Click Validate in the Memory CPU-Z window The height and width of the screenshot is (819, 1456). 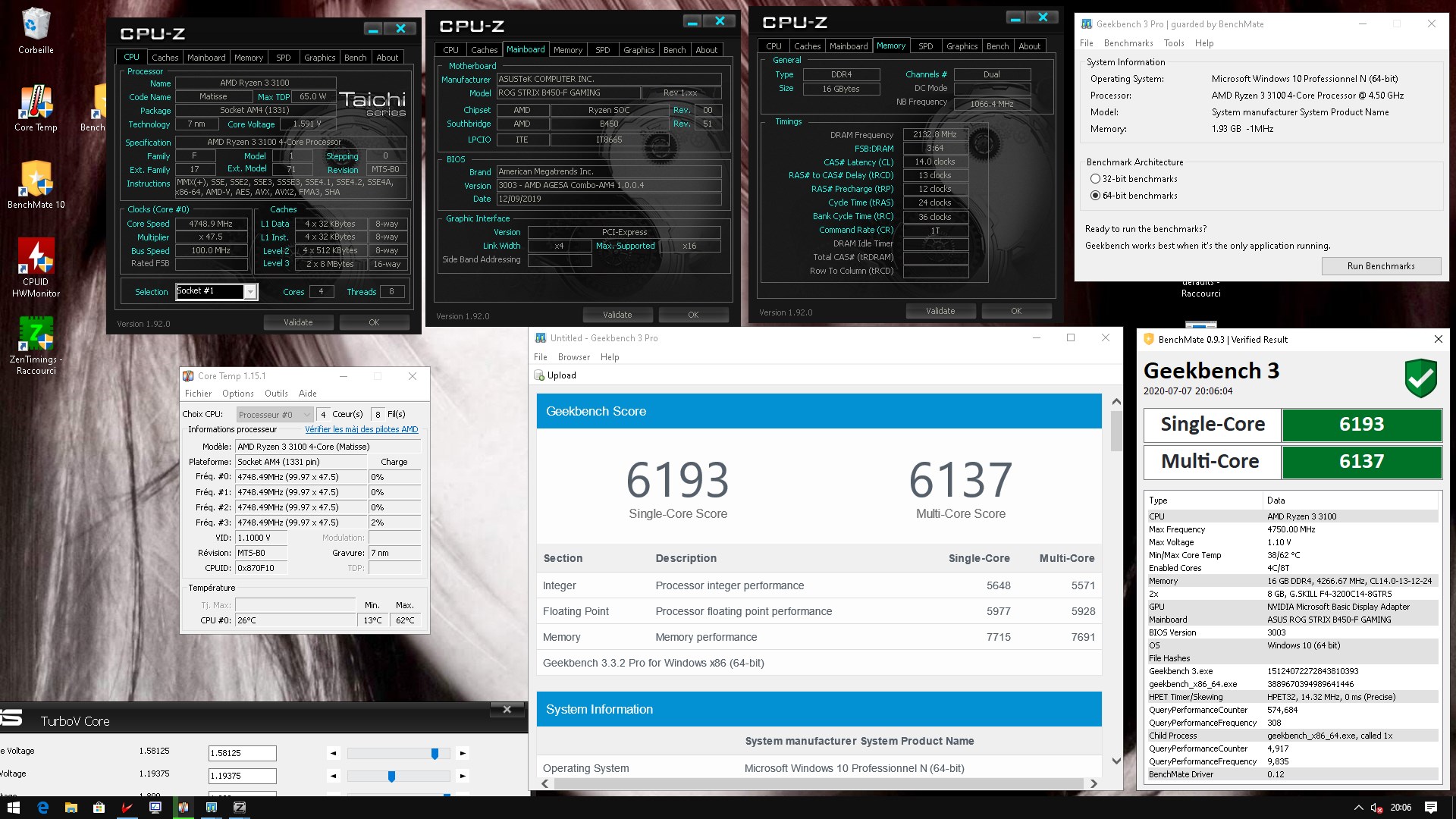pos(940,311)
